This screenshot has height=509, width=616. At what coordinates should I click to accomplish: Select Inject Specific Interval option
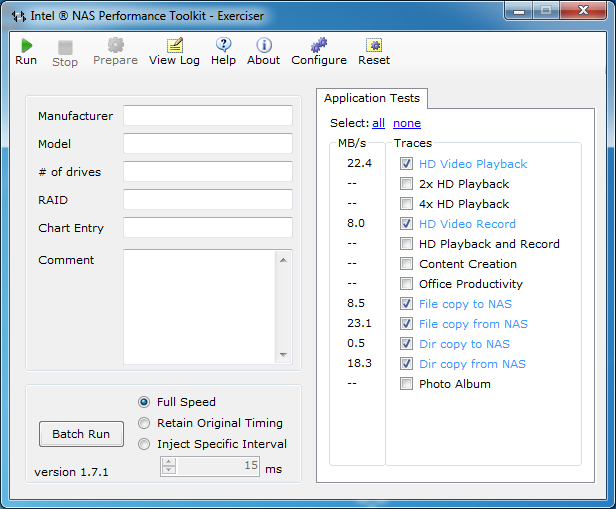coord(144,444)
